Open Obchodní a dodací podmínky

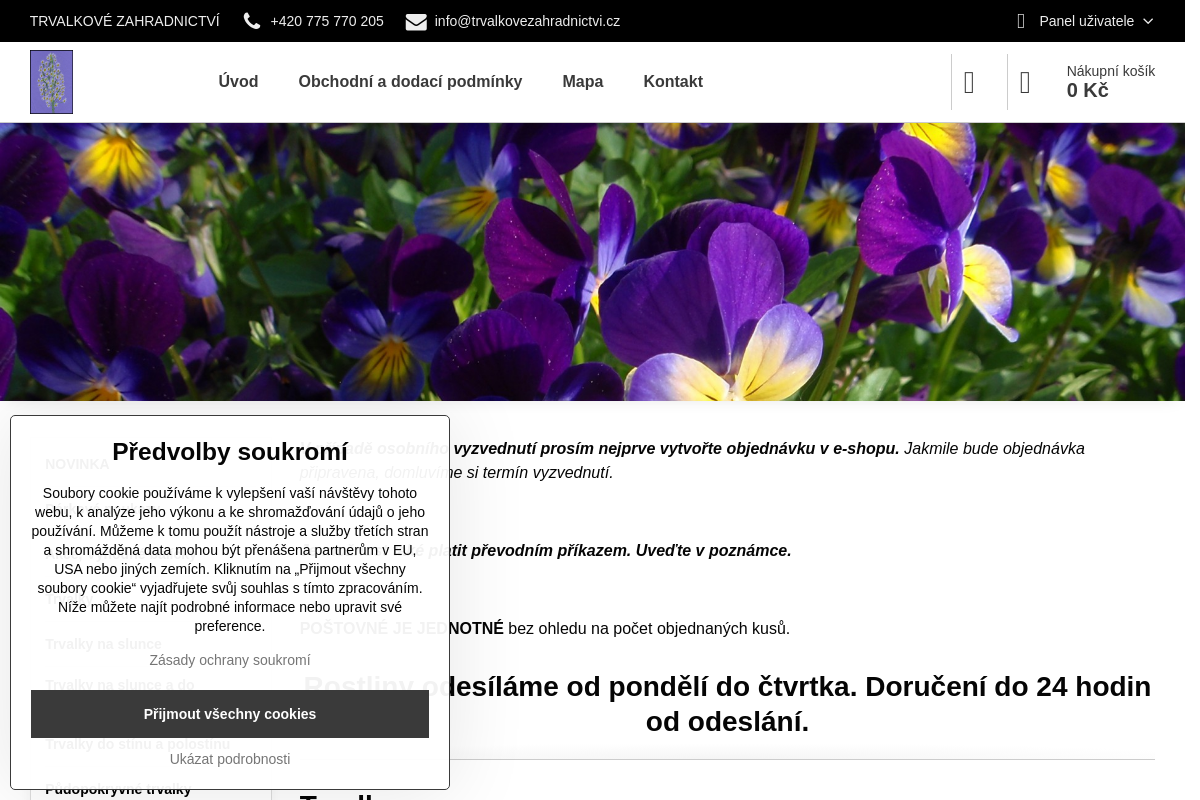pos(410,82)
